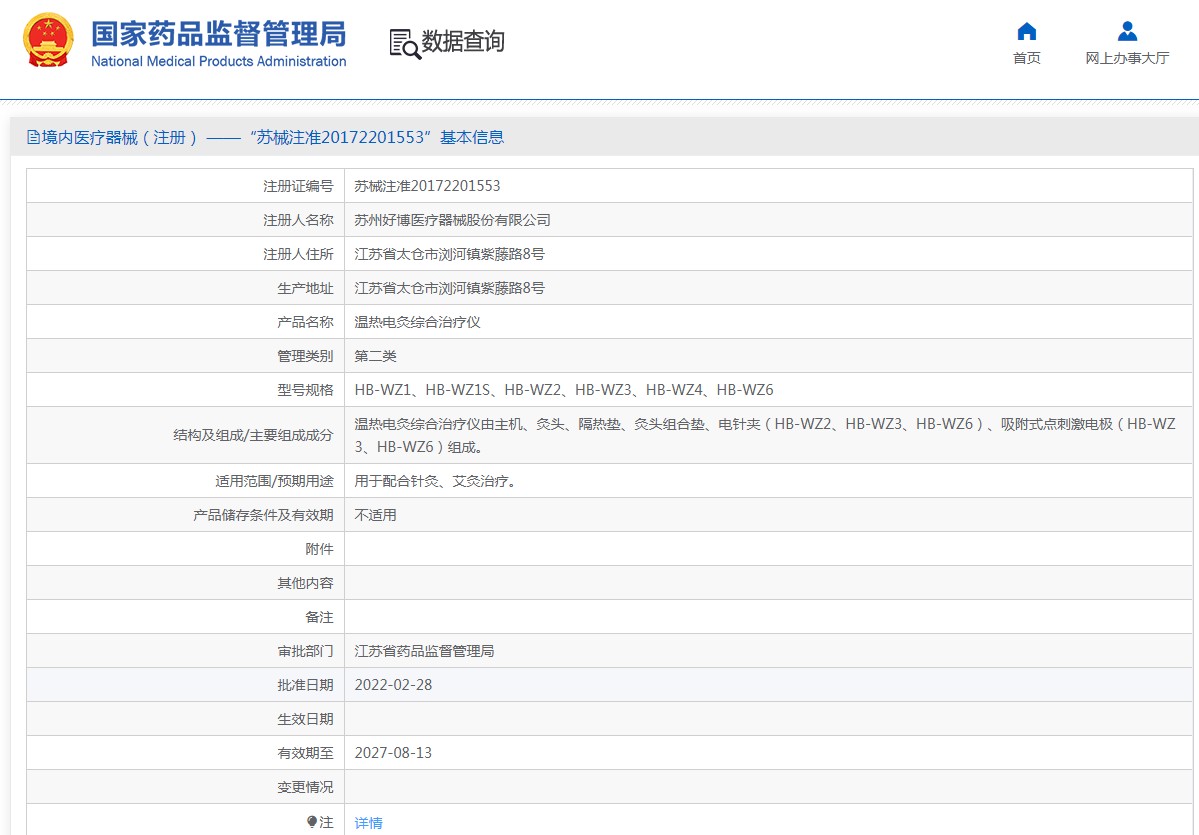Click the 不适用 storage condition value
This screenshot has width=1199, height=835.
pos(375,515)
